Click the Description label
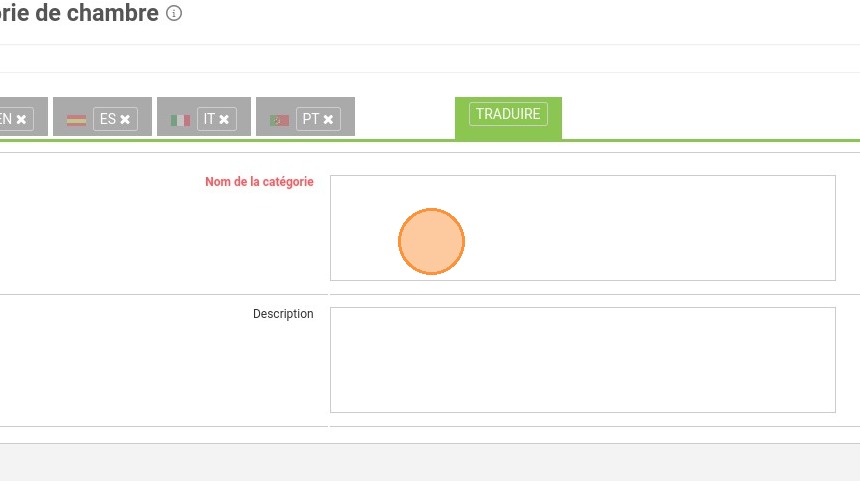Image resolution: width=860 pixels, height=481 pixels. tap(283, 314)
